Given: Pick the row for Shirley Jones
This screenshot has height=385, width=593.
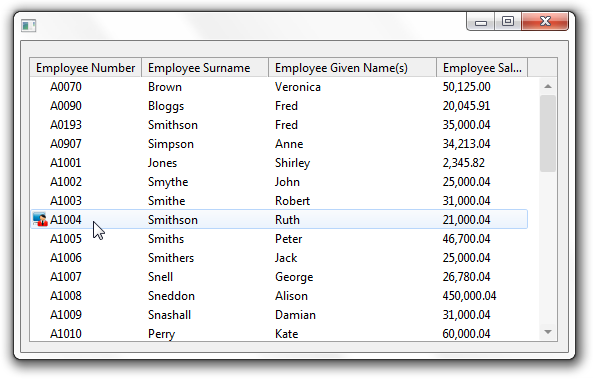Looking at the screenshot, I should (x=279, y=163).
